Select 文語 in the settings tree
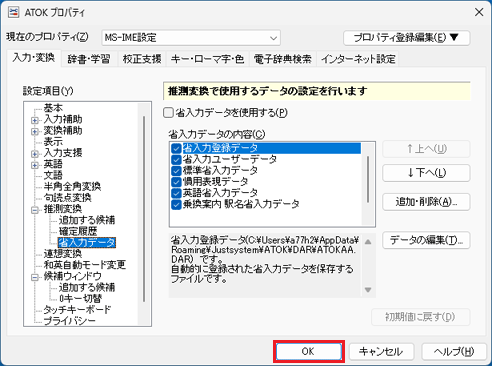The image size is (492, 366). (x=53, y=175)
